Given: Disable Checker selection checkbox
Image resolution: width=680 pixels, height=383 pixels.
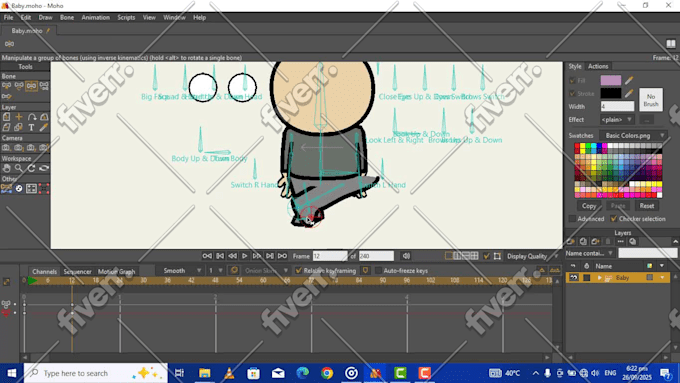Looking at the screenshot, I should (x=614, y=219).
